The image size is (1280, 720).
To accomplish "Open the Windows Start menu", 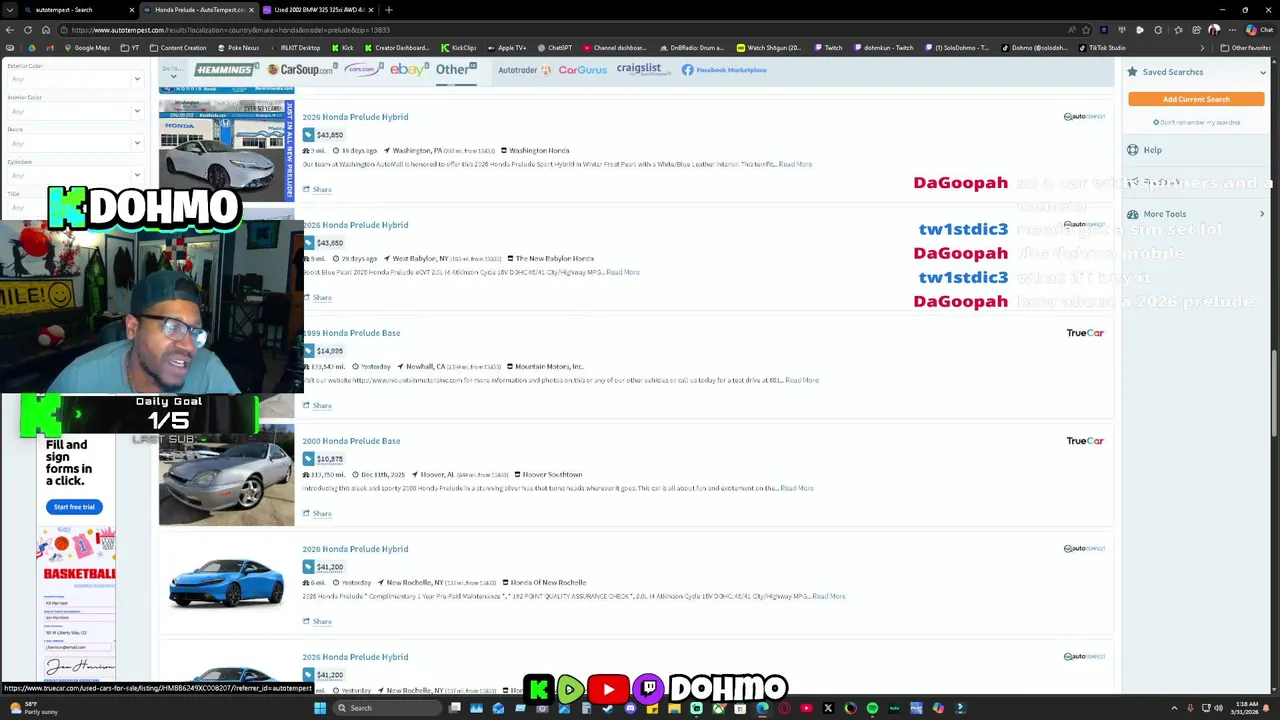I will click(320, 708).
